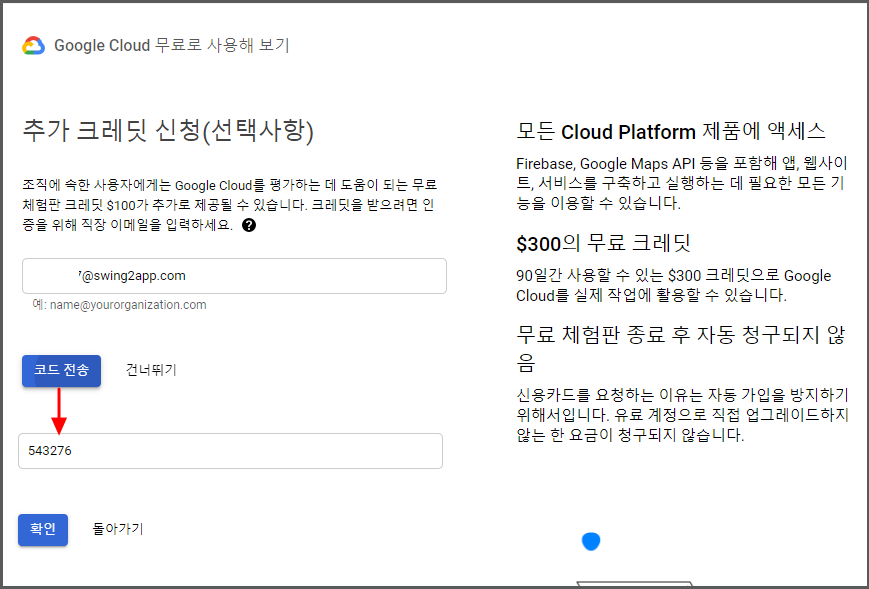Click the blue circle illustration
Screen dimensions: 869x589
pyautogui.click(x=591, y=541)
